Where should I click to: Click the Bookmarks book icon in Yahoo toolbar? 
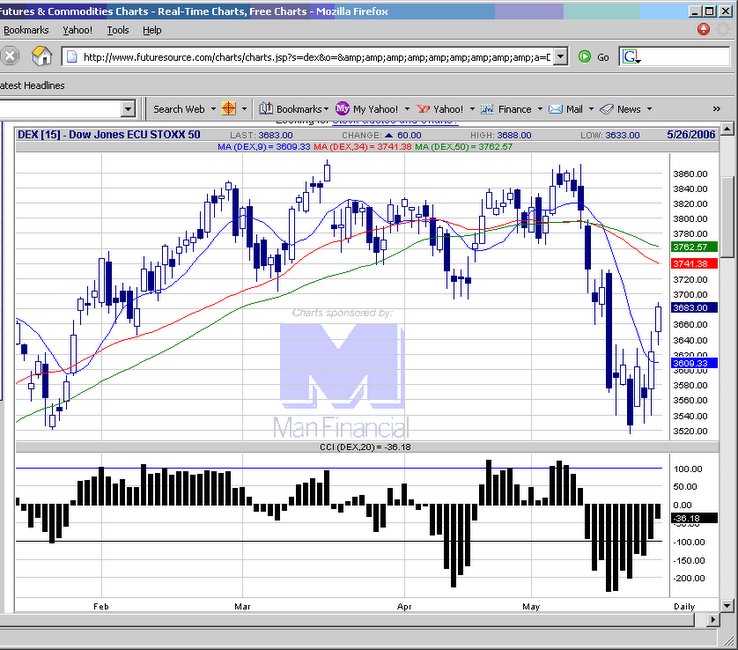(x=266, y=109)
